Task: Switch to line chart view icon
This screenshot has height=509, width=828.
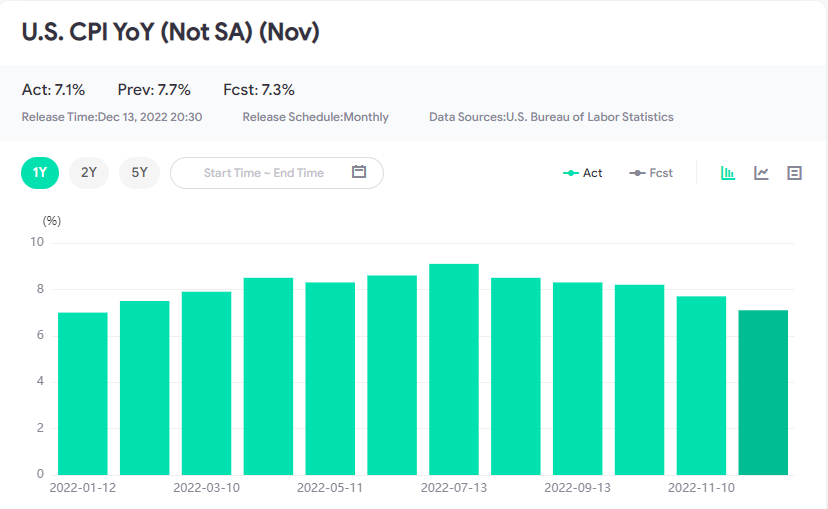Action: 761,173
